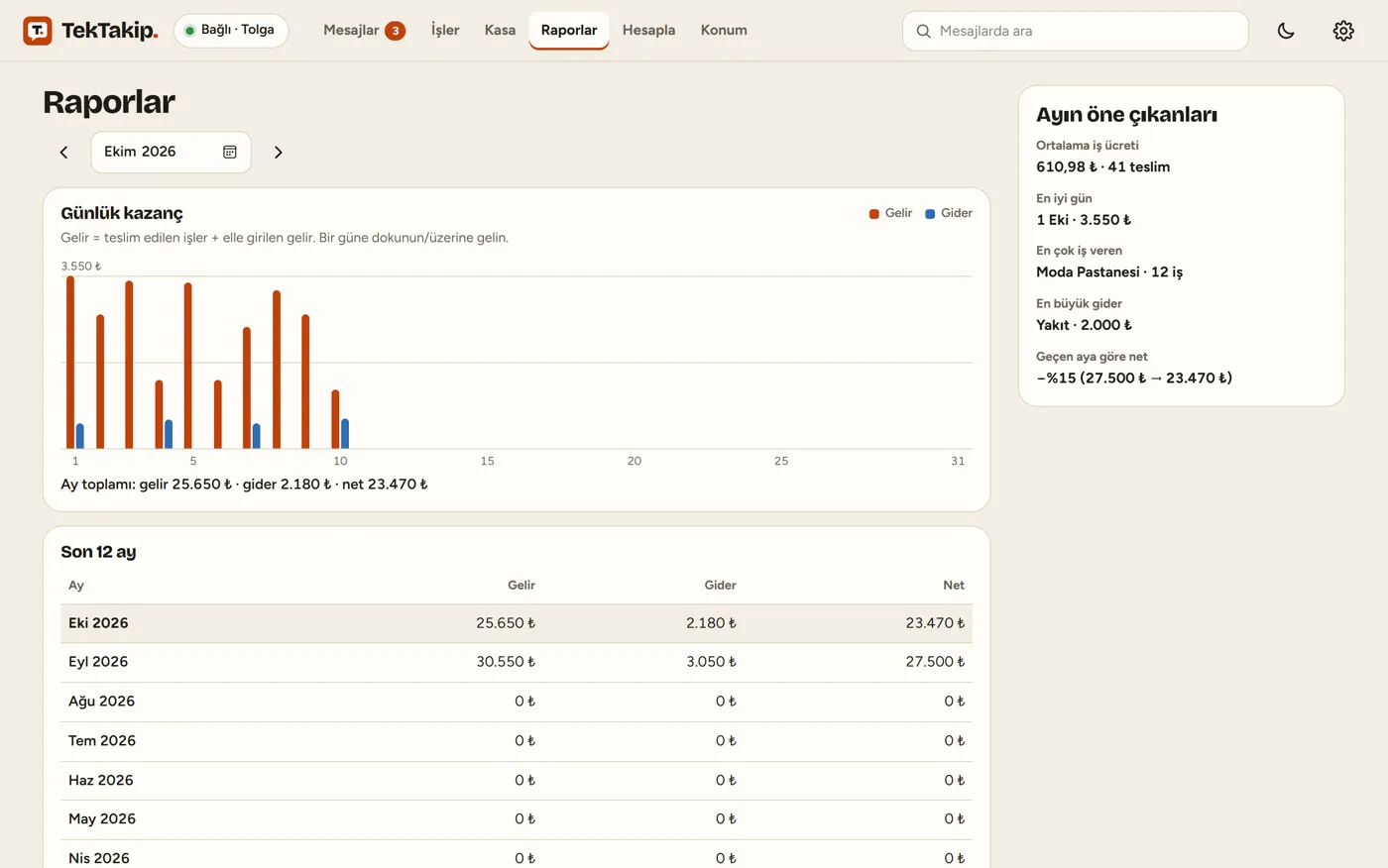Open the Konum tab

(724, 30)
